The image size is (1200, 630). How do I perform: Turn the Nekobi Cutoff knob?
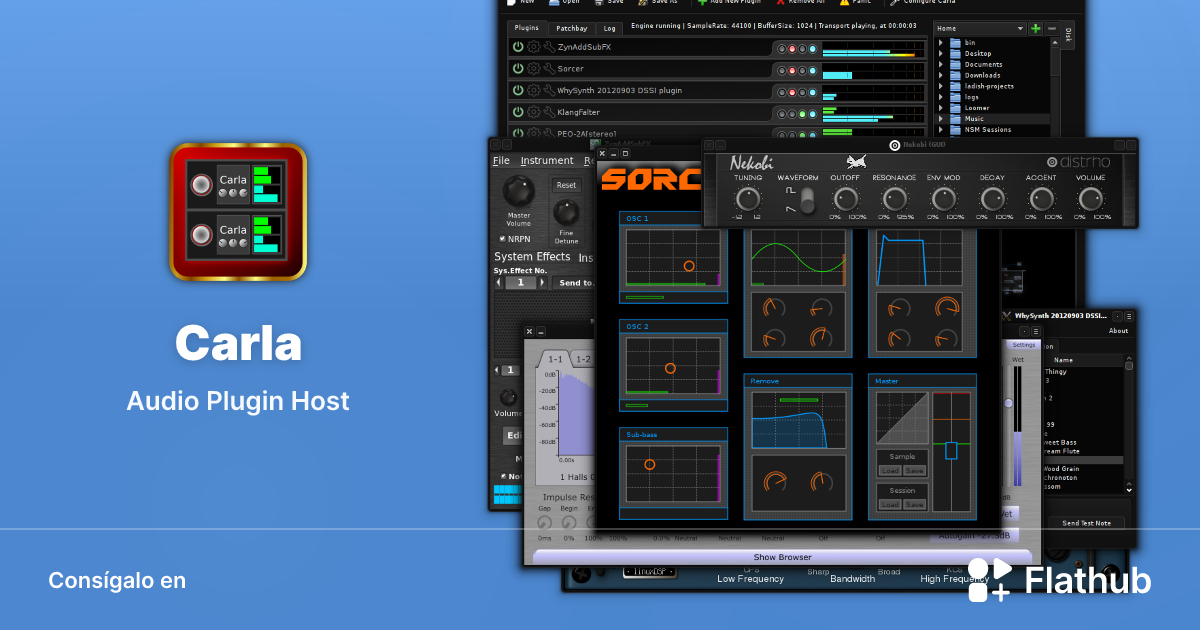click(847, 198)
